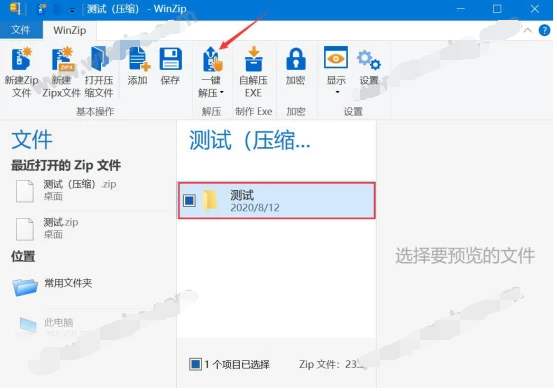Viewport: 557px width, 391px height.
Task: Maximize the WinZip window
Action: click(x=497, y=9)
